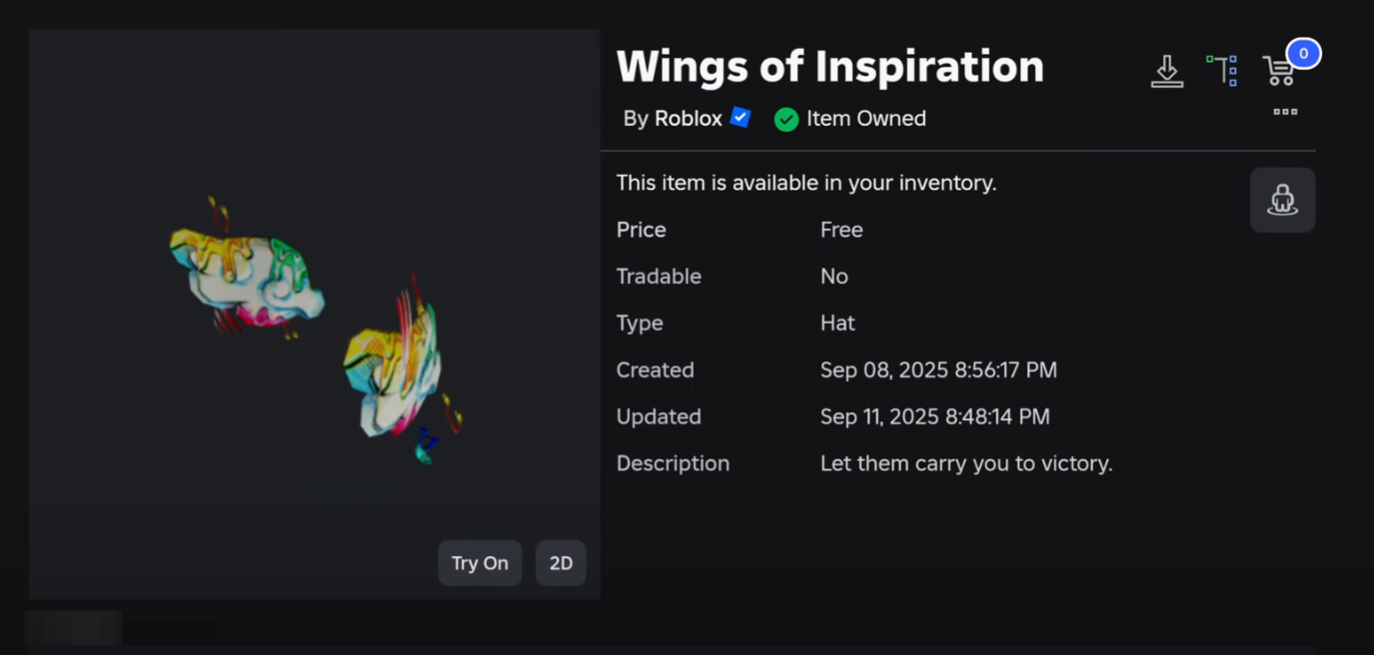
Task: Open the three-dots more options menu
Action: point(1285,112)
